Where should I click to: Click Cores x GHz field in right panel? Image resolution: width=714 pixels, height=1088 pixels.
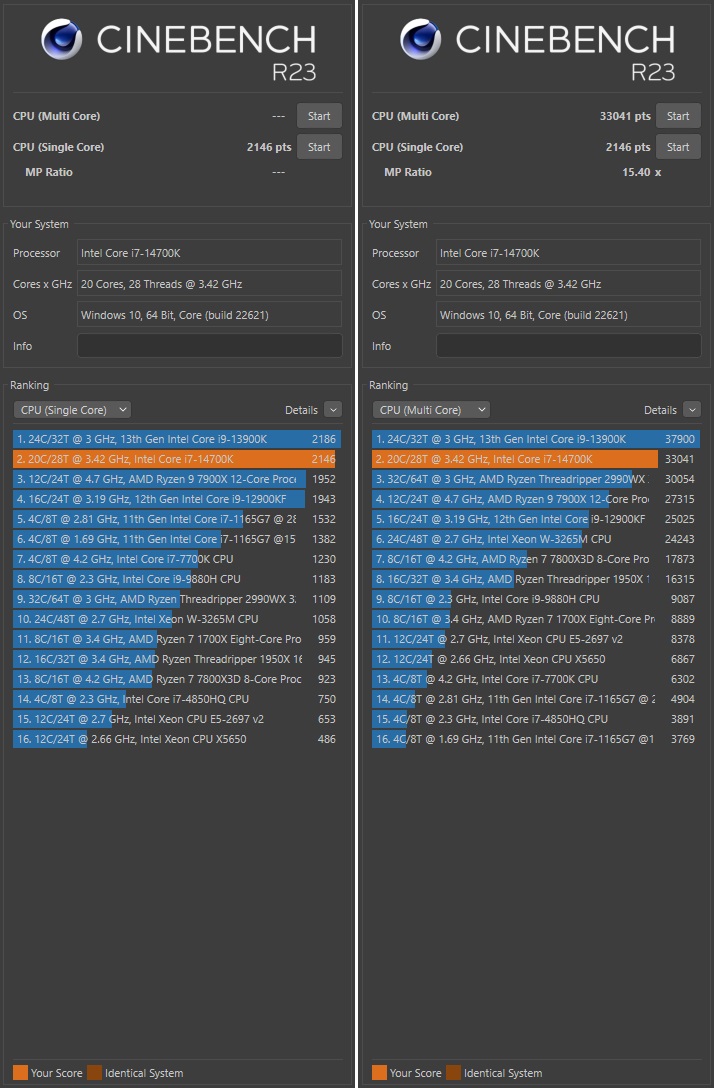coord(568,284)
